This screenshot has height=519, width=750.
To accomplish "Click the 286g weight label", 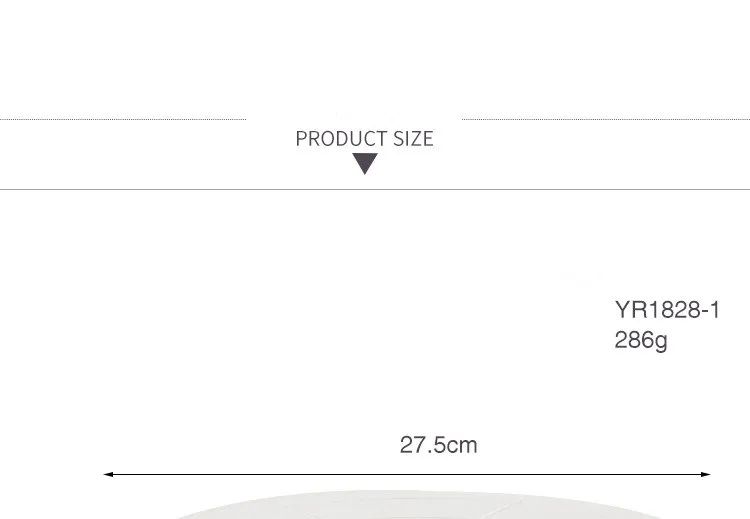I will (x=640, y=341).
